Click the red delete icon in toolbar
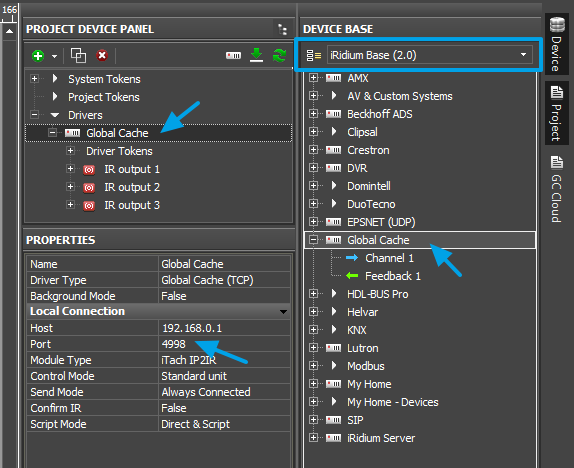Image resolution: width=574 pixels, height=468 pixels. tap(102, 55)
